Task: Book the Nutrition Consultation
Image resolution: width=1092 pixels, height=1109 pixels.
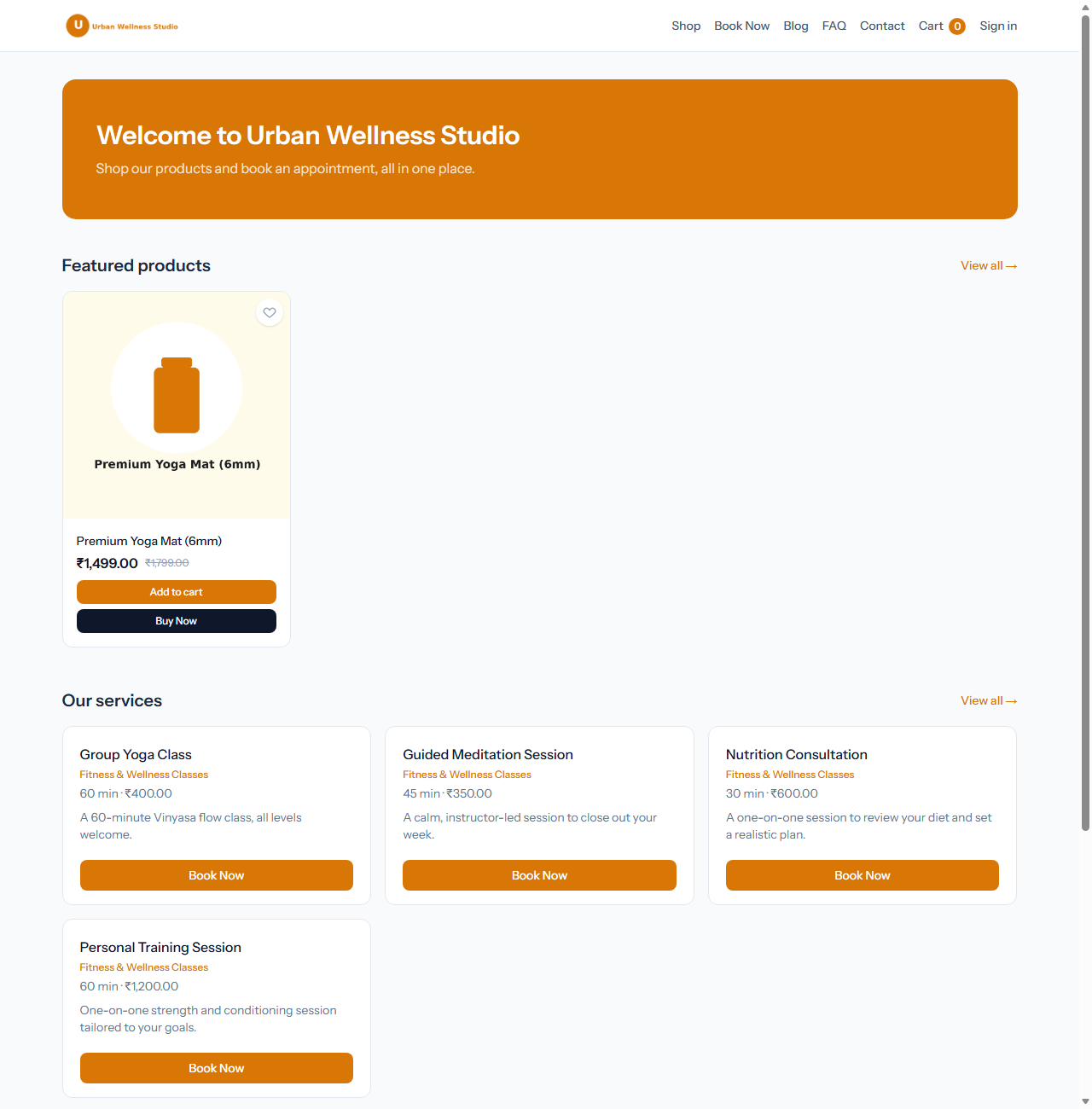Action: click(x=863, y=875)
